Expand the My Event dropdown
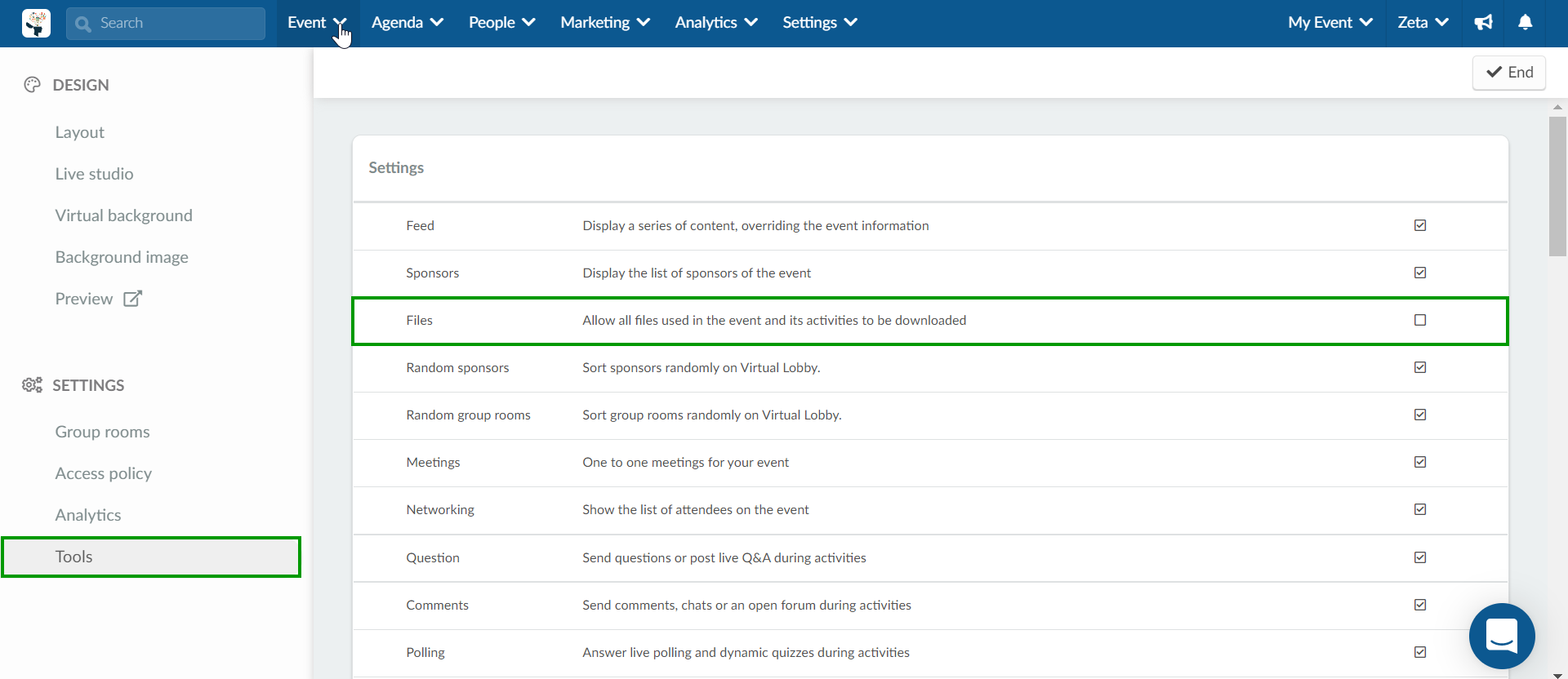 pyautogui.click(x=1330, y=23)
